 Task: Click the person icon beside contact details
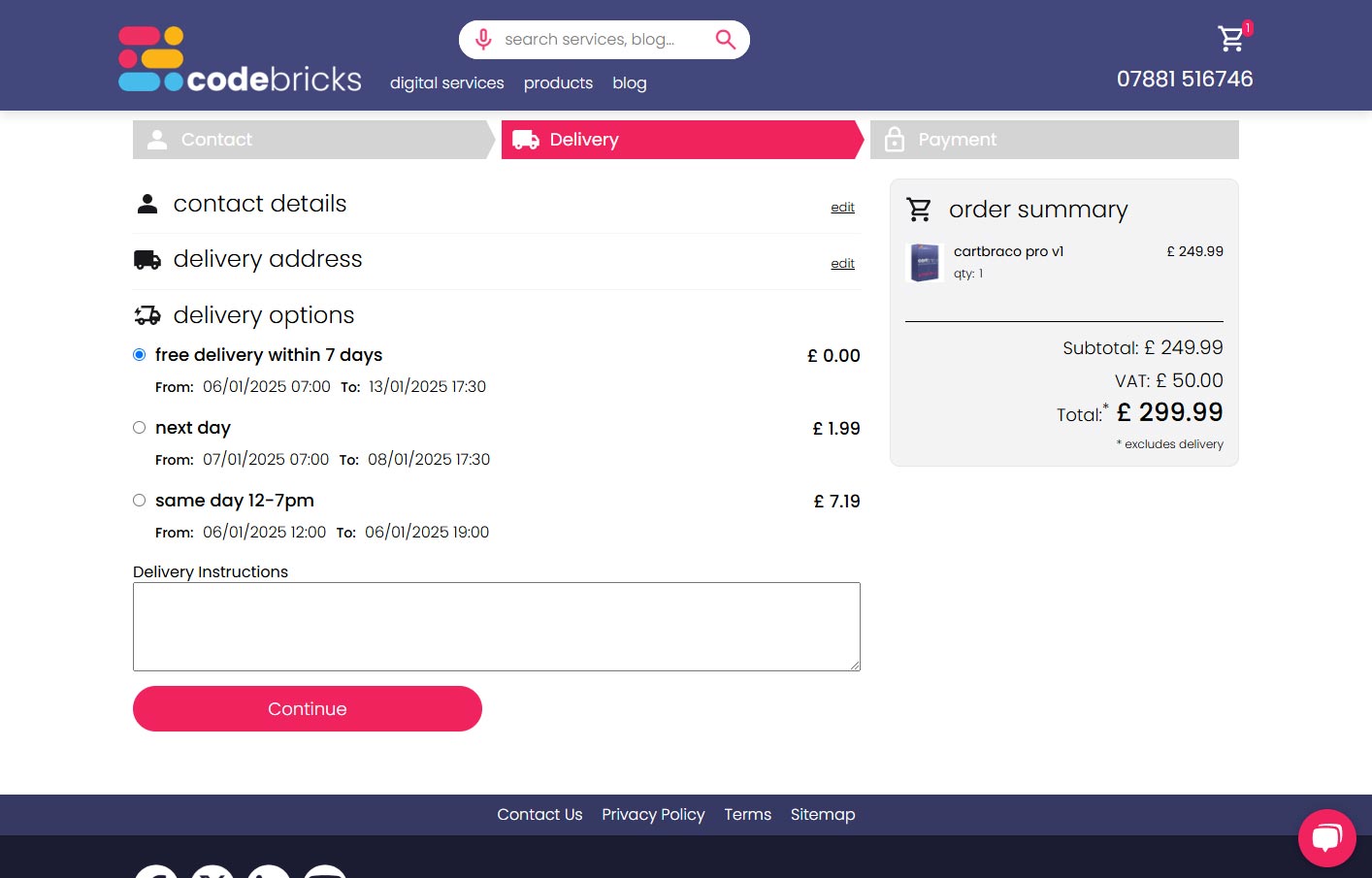[147, 204]
